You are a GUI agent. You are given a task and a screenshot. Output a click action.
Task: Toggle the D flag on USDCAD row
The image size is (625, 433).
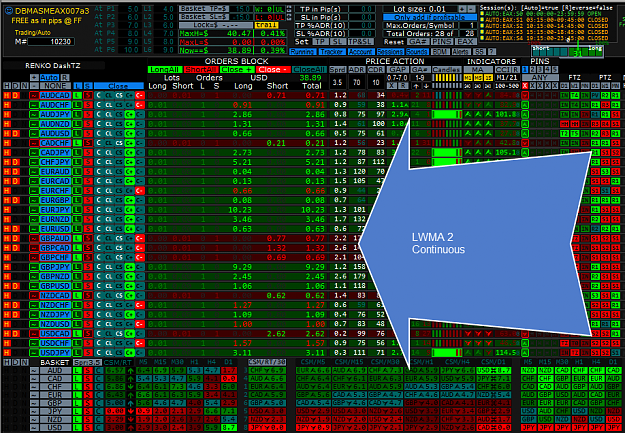[16, 334]
